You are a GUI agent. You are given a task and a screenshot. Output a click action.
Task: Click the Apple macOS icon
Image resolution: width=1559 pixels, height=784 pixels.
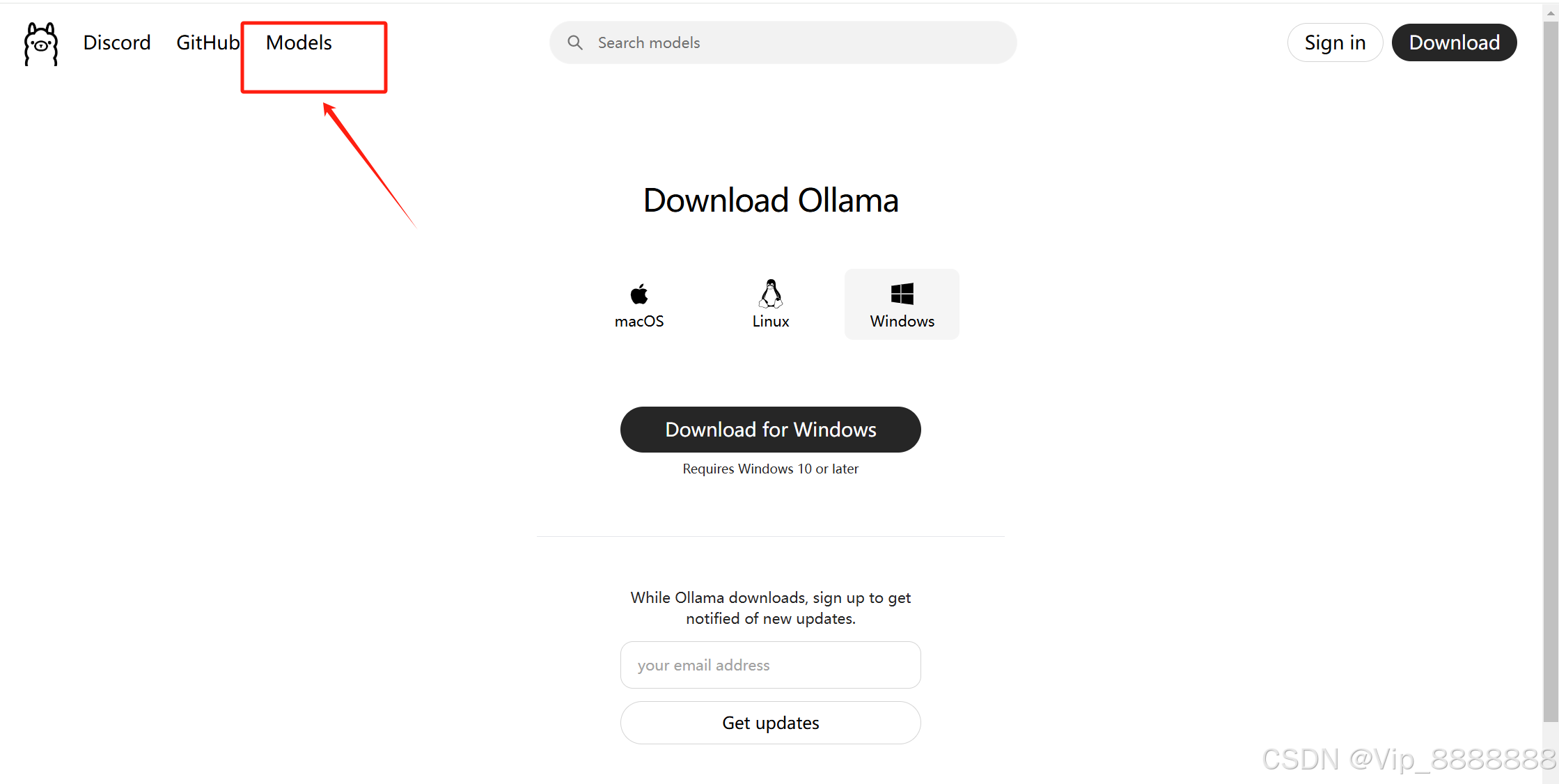coord(639,294)
